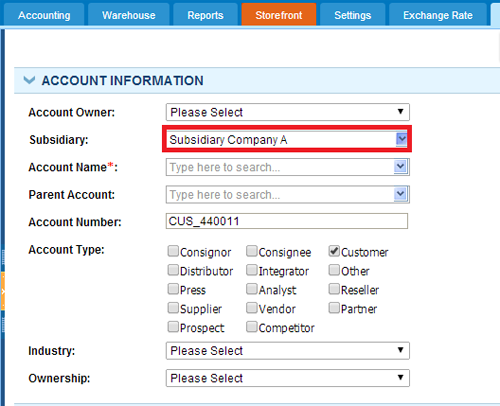Focus the Account Name search field

point(280,167)
